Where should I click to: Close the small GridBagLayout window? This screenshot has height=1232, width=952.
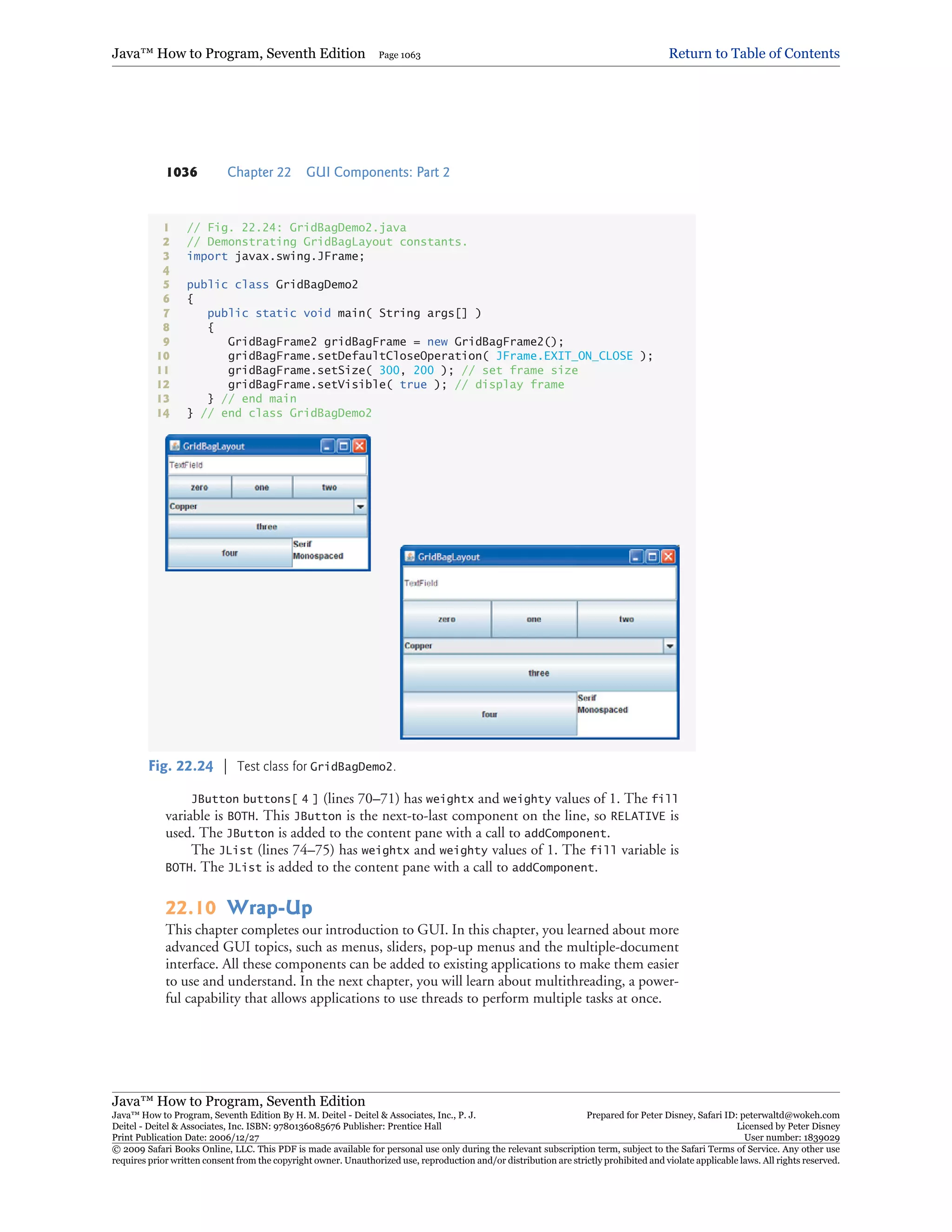pos(359,446)
